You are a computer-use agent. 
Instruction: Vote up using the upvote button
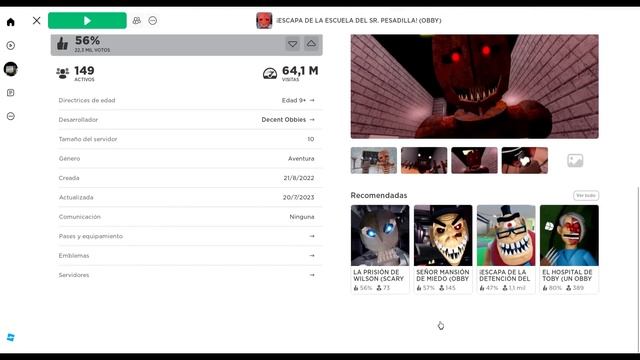coord(311,44)
